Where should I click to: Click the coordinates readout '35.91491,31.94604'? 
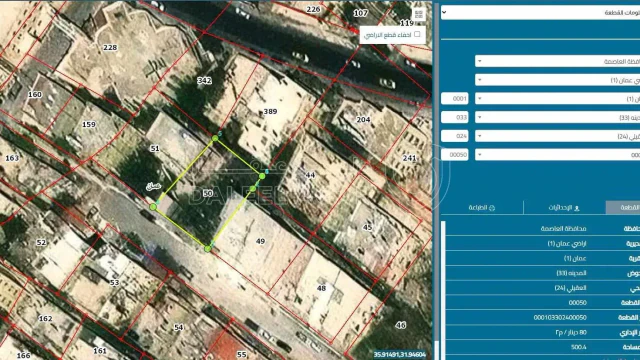(400, 355)
